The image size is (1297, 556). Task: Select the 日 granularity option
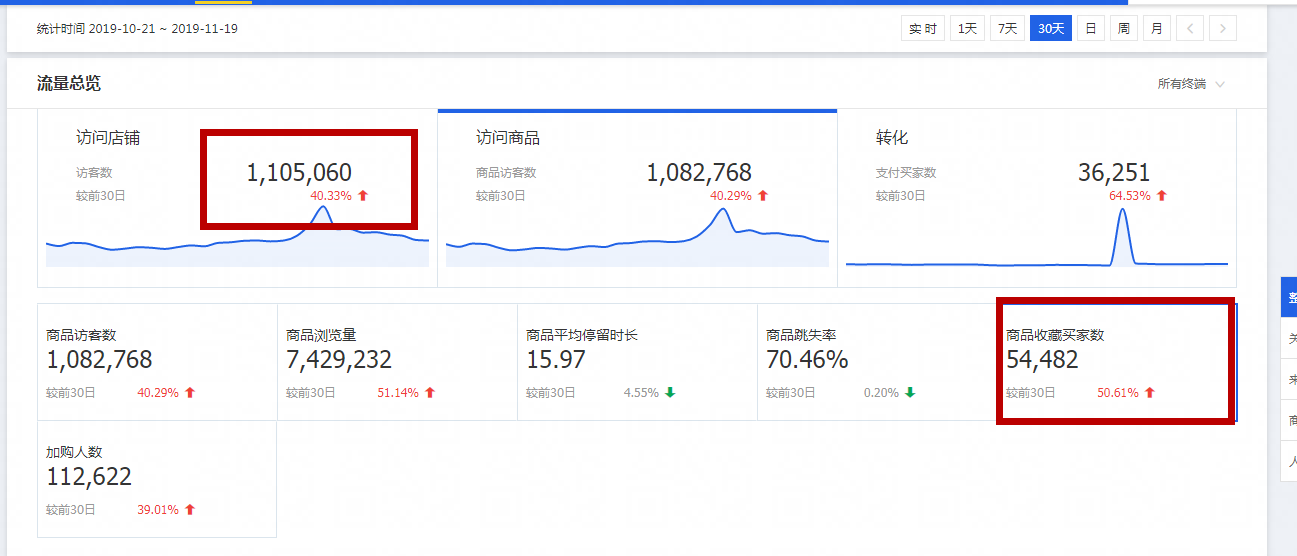tap(1091, 29)
